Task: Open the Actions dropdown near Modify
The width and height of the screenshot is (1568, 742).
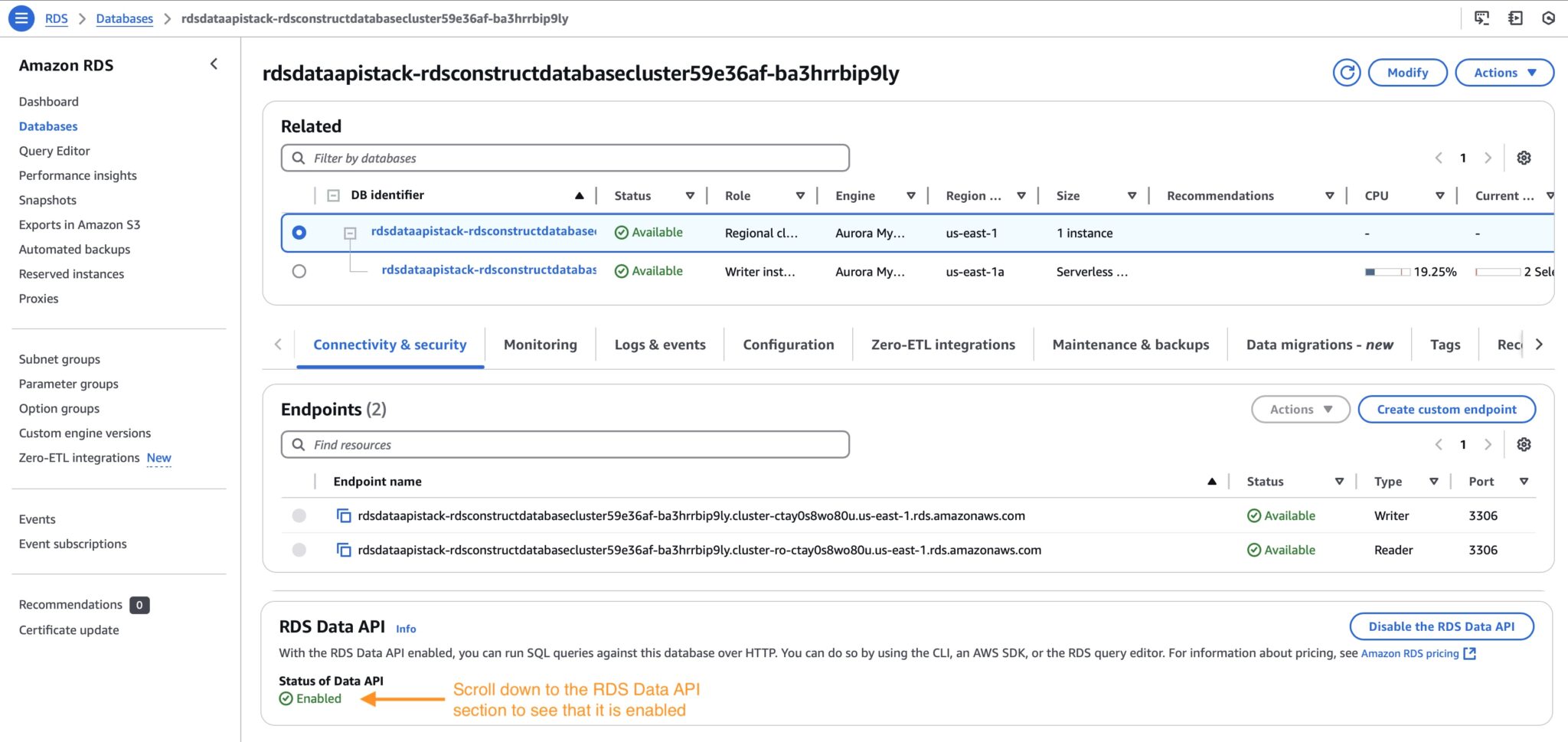Action: click(1503, 72)
